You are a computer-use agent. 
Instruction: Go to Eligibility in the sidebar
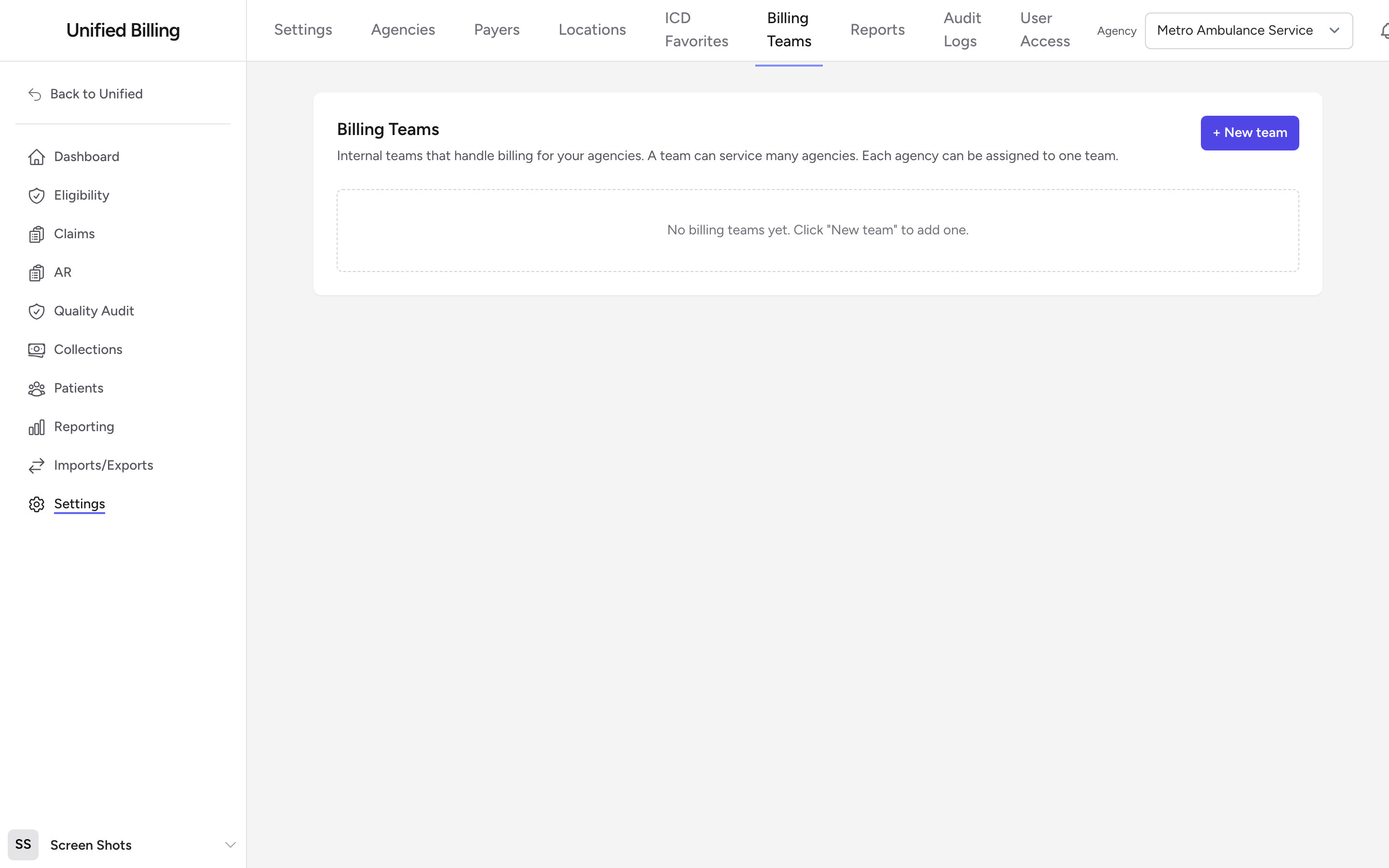coord(82,195)
